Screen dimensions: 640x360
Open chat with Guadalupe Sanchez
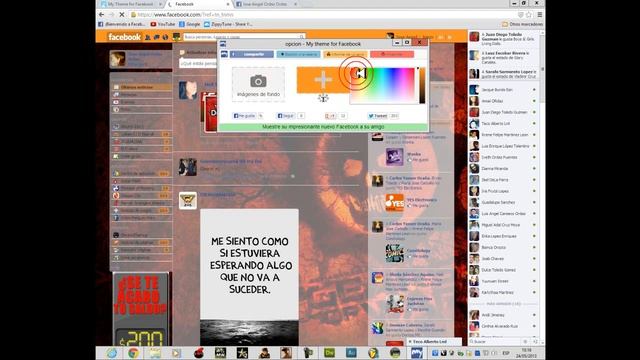(x=502, y=202)
